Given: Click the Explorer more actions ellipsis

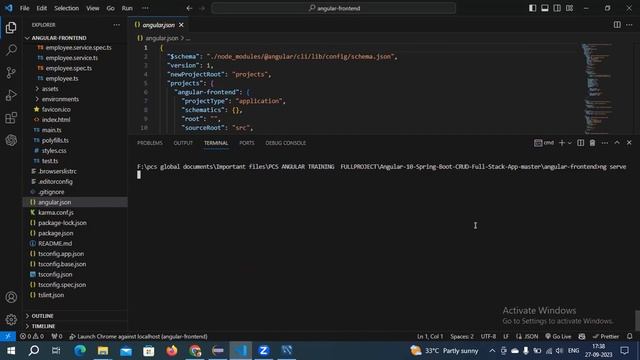Looking at the screenshot, I should pos(117,25).
